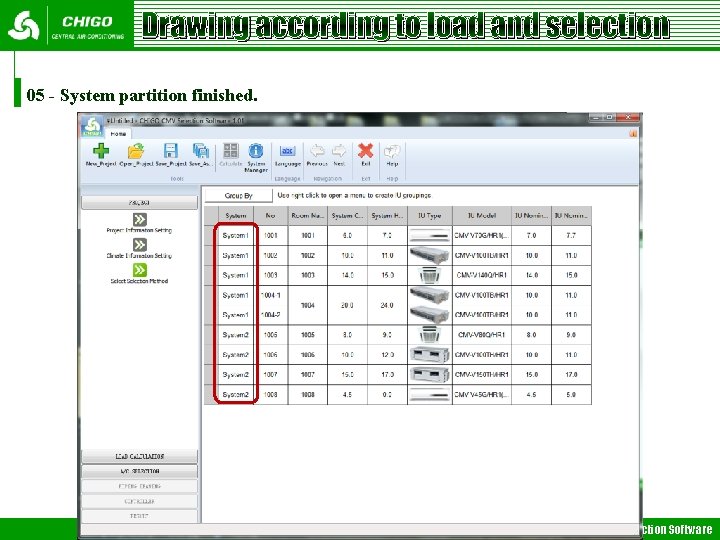Click the Save_As icon
Screen dimensions: 720x540
coord(201,151)
